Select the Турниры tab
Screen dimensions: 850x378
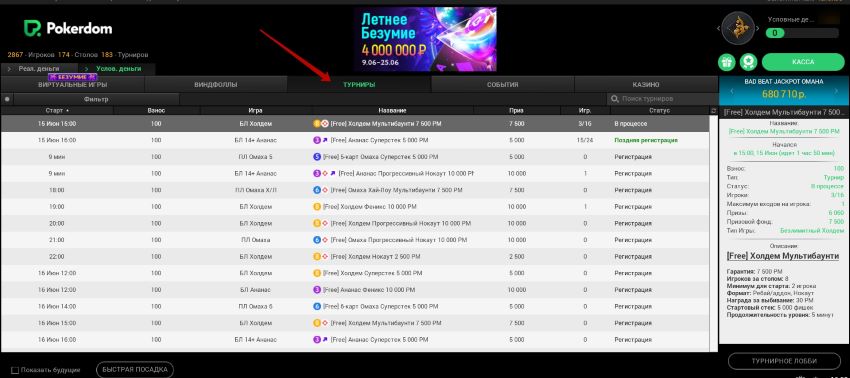[359, 85]
